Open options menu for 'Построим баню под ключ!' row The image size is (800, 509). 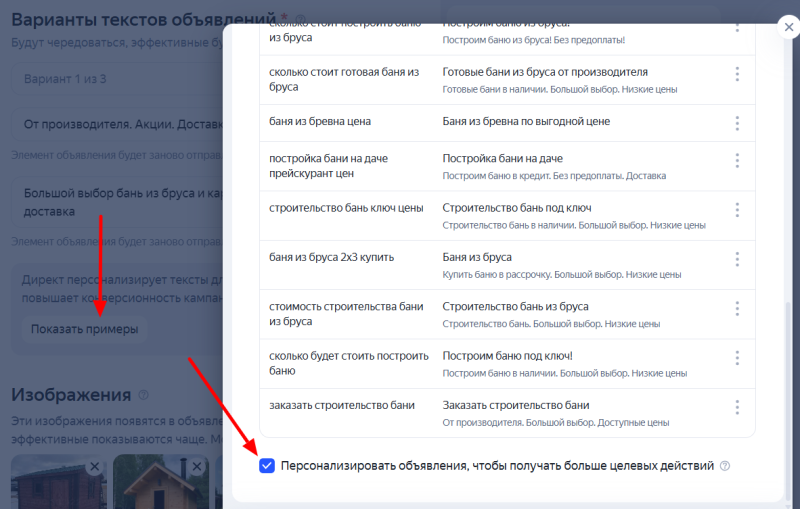[737, 358]
